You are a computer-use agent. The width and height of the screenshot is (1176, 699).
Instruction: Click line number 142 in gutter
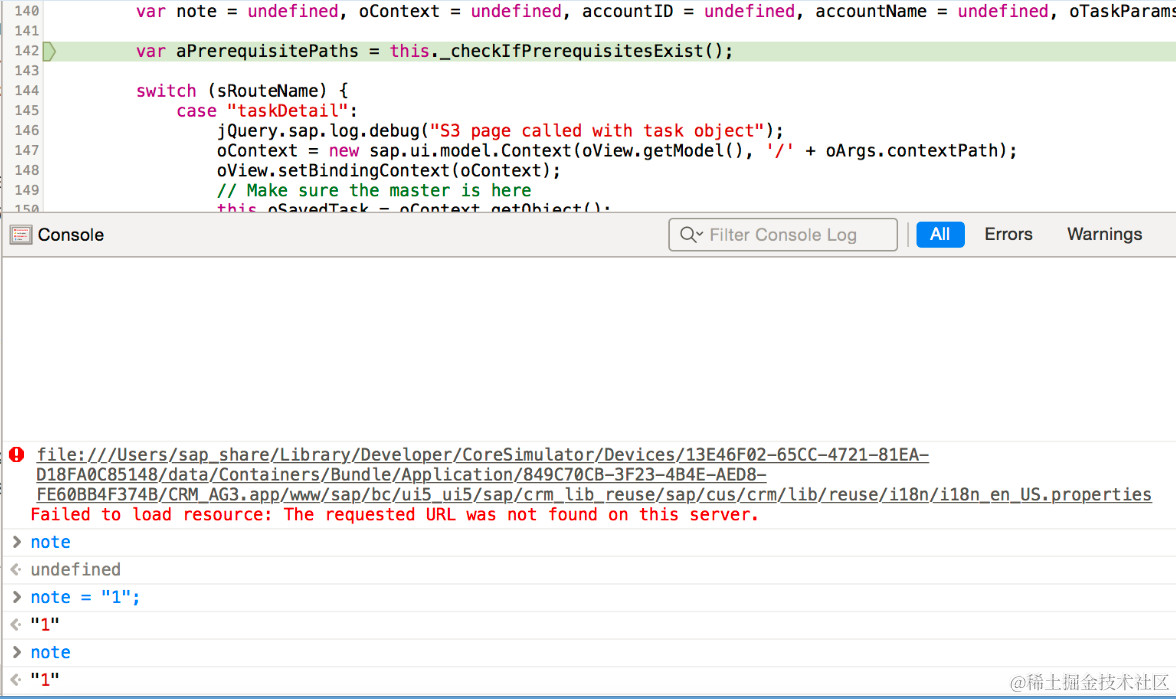click(26, 51)
